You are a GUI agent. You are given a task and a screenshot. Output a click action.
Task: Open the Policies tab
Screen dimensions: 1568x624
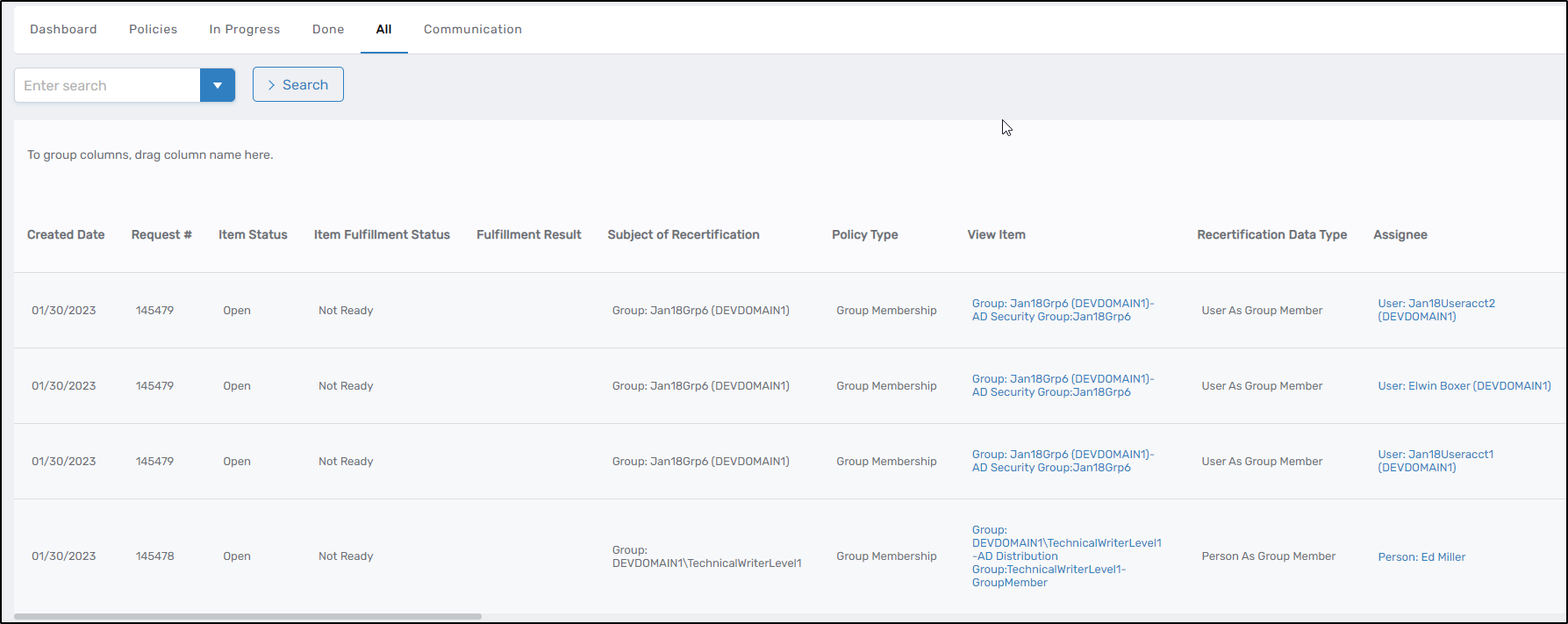153,29
